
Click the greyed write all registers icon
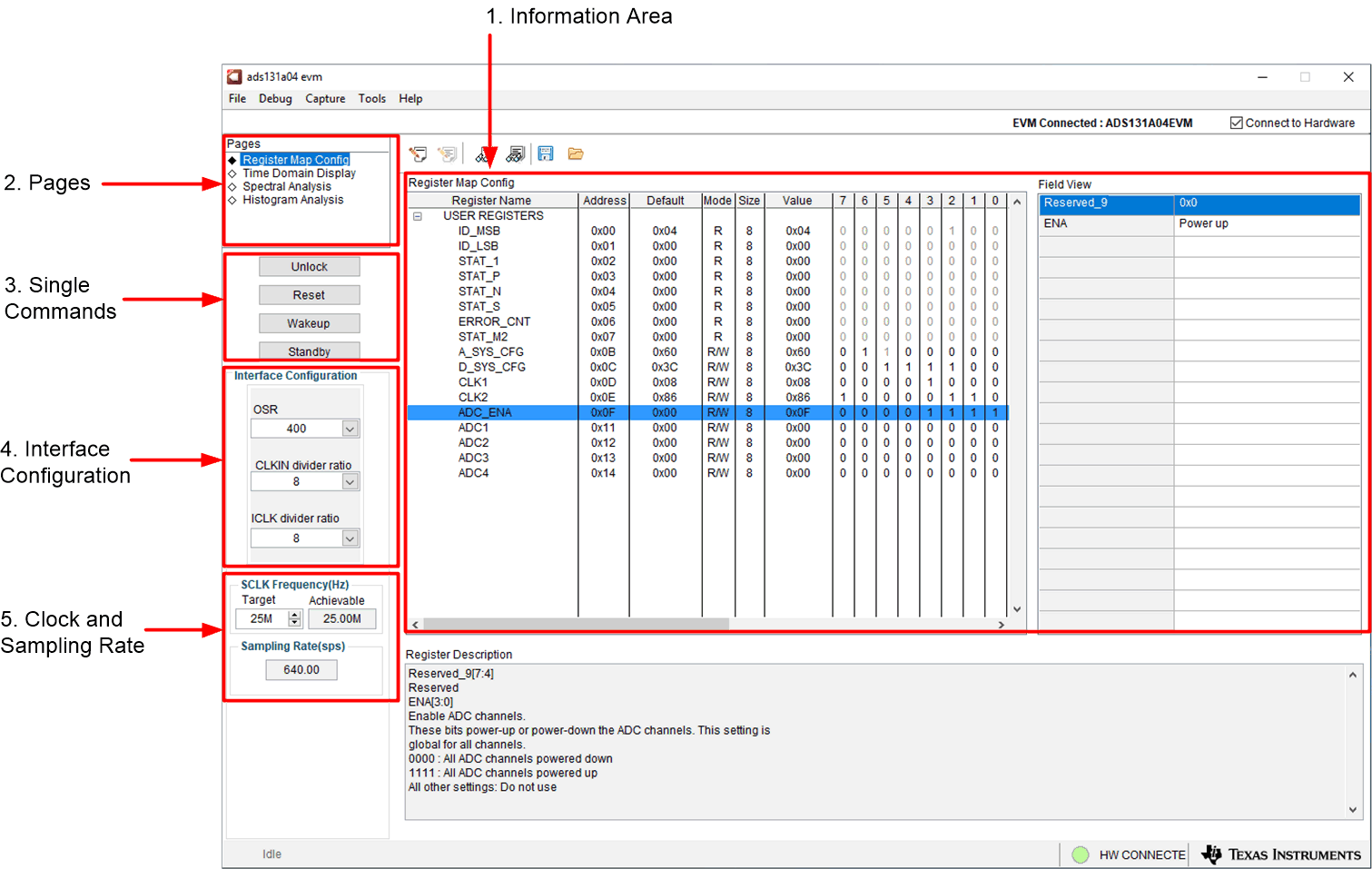coord(447,154)
